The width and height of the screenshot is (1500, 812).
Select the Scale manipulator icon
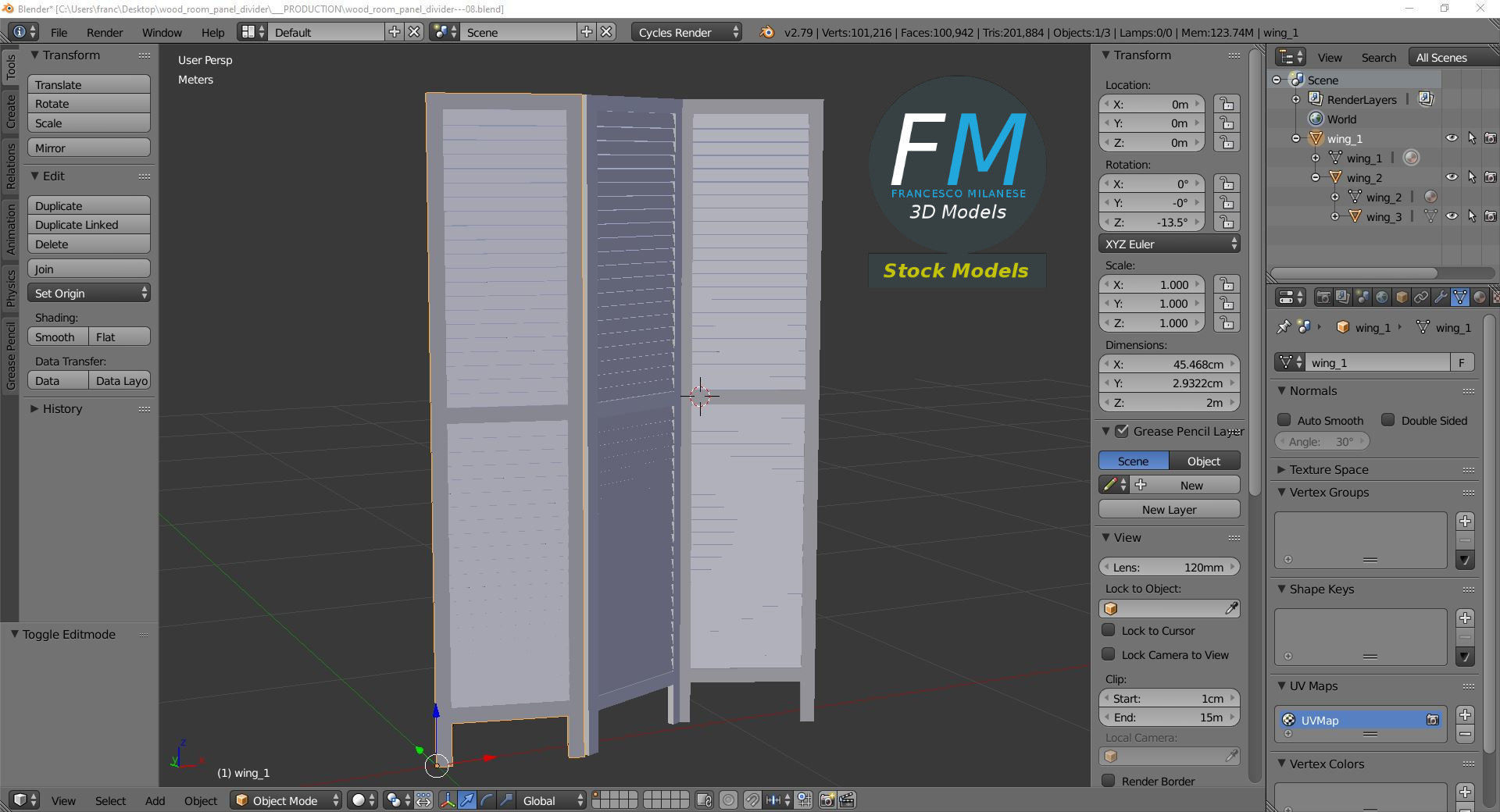(x=506, y=800)
